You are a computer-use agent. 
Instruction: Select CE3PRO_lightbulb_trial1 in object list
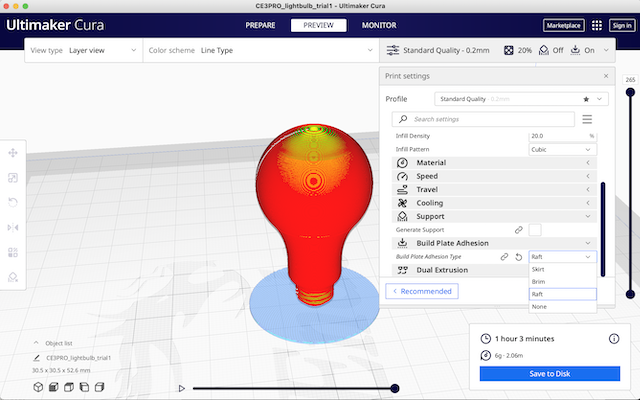point(78,358)
